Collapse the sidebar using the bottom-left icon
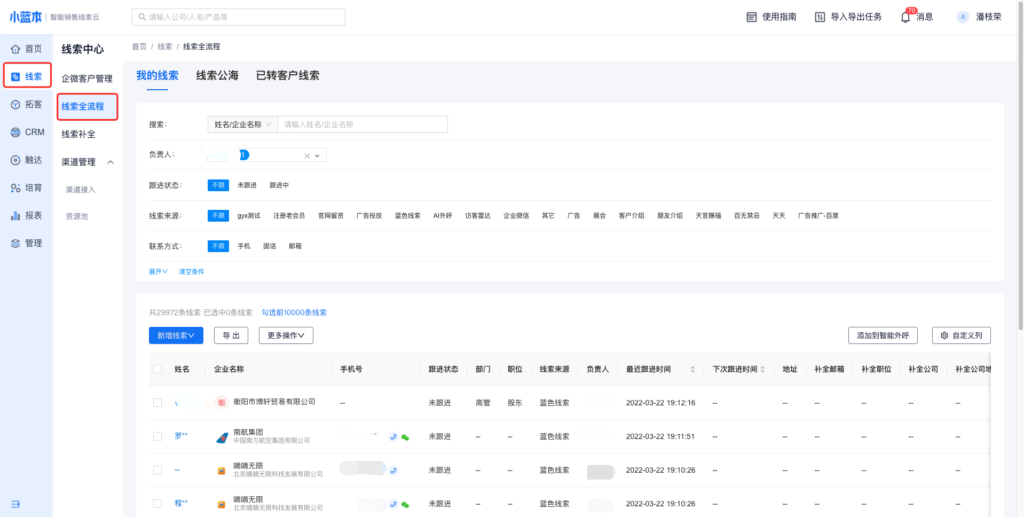Image resolution: width=1024 pixels, height=517 pixels. coord(16,502)
